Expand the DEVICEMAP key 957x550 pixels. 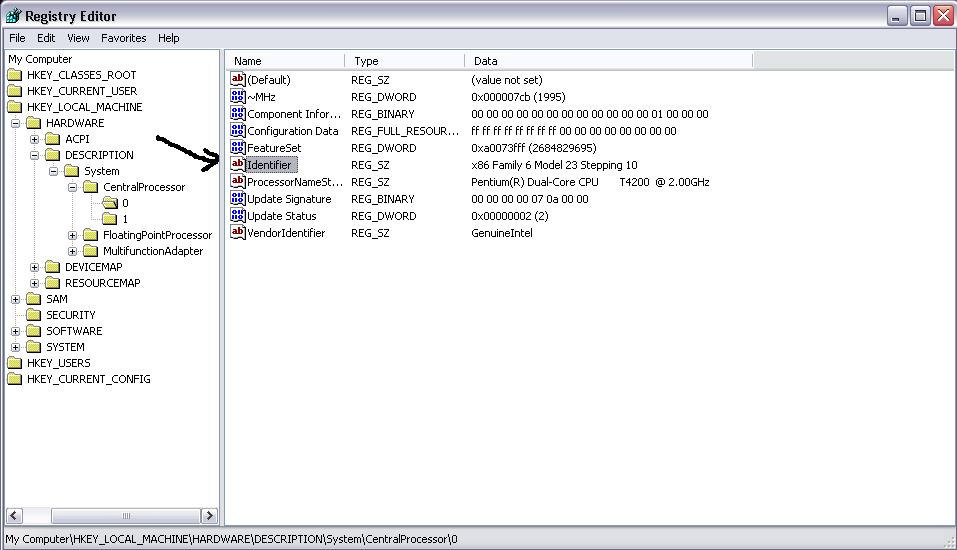point(35,267)
